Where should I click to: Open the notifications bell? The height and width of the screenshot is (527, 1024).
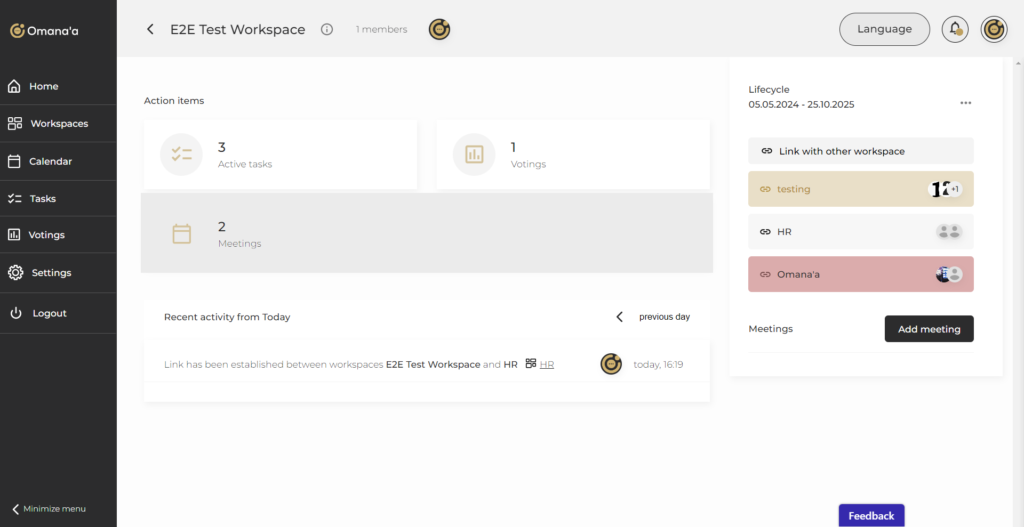pyautogui.click(x=955, y=29)
